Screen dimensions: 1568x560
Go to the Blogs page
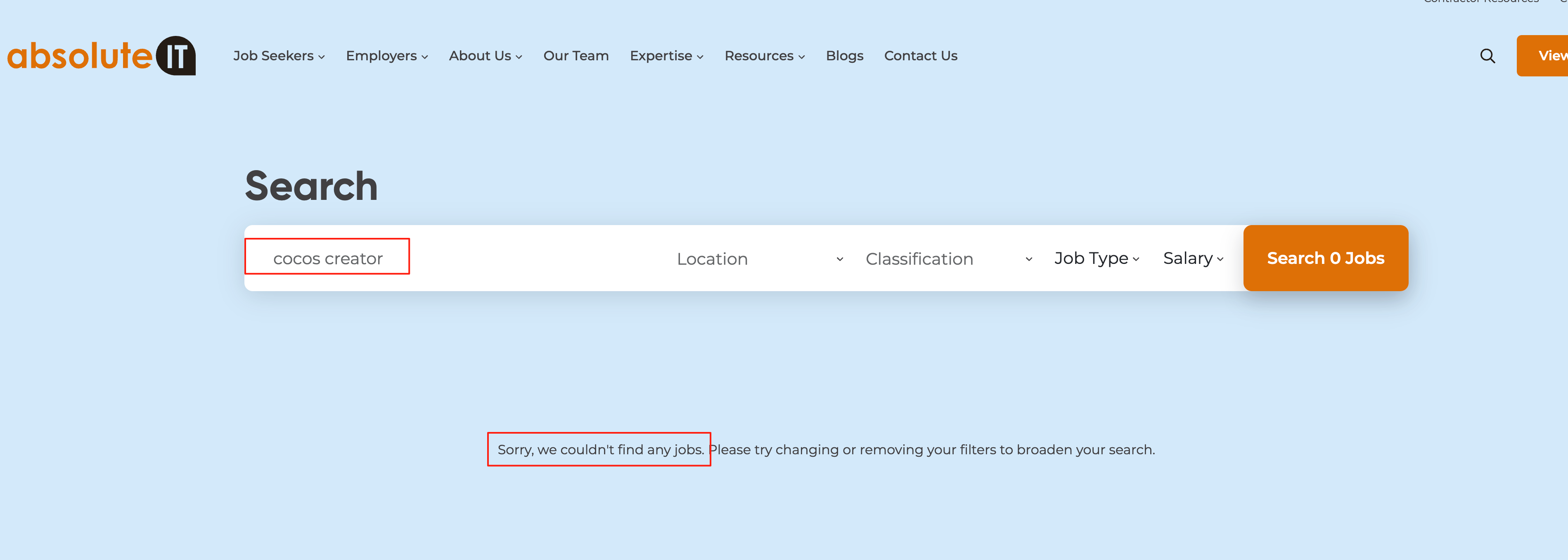844,56
